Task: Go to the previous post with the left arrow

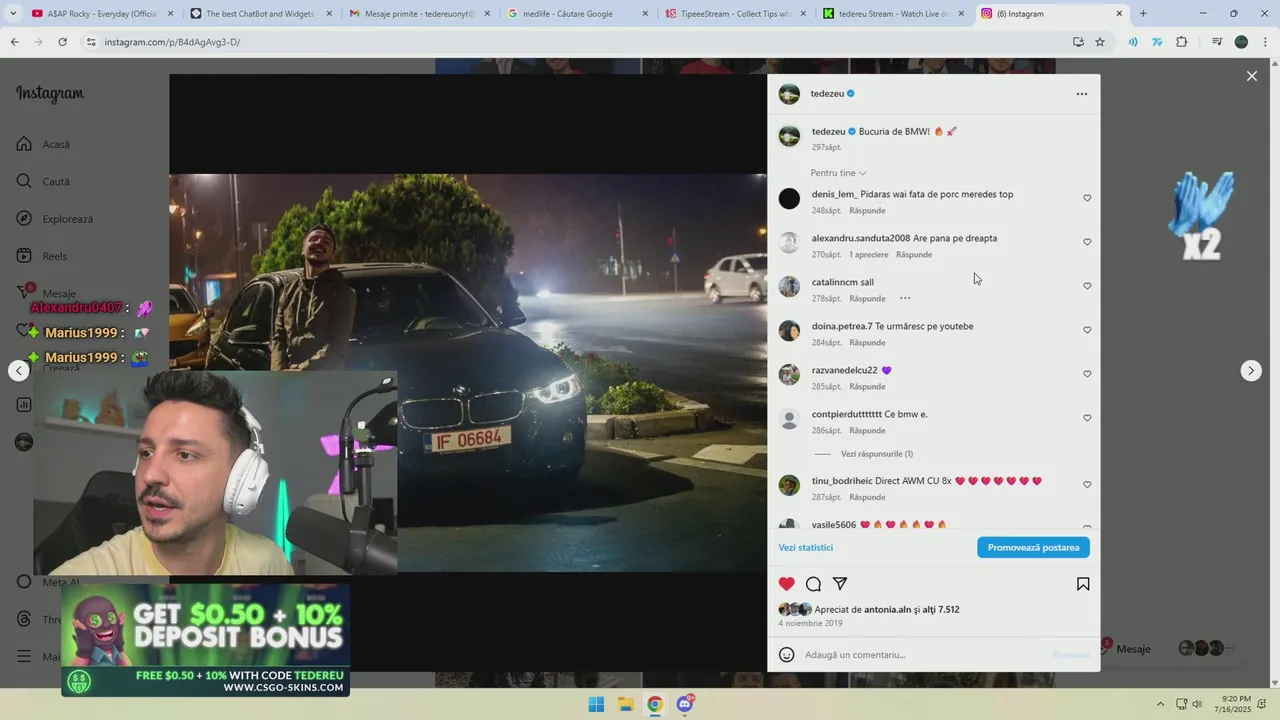Action: 19,371
